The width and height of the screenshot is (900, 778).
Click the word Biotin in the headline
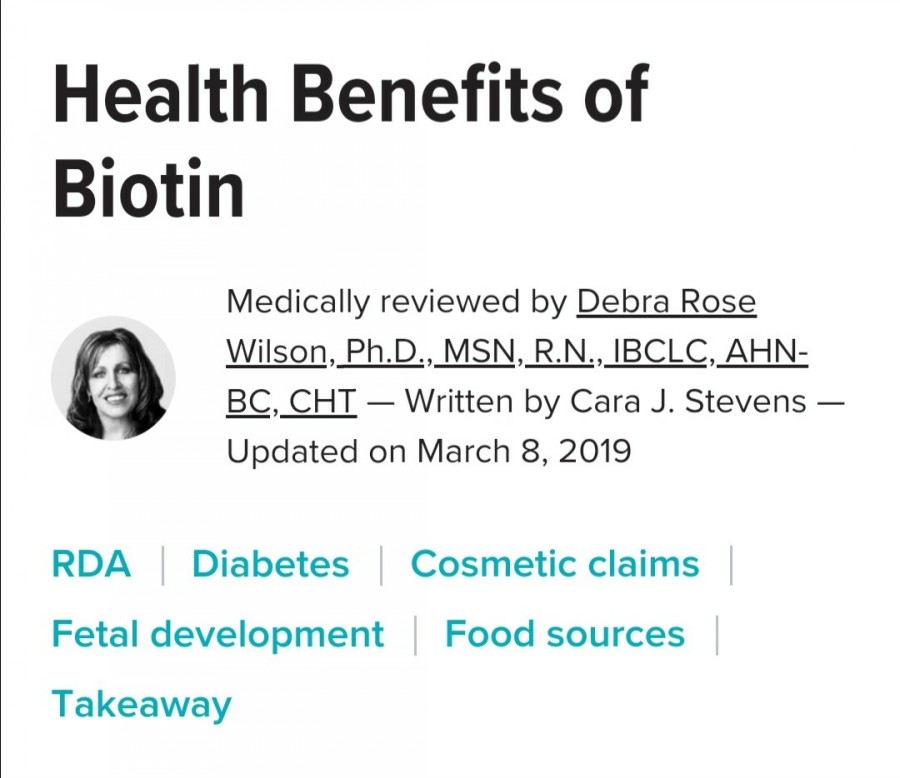(x=149, y=188)
